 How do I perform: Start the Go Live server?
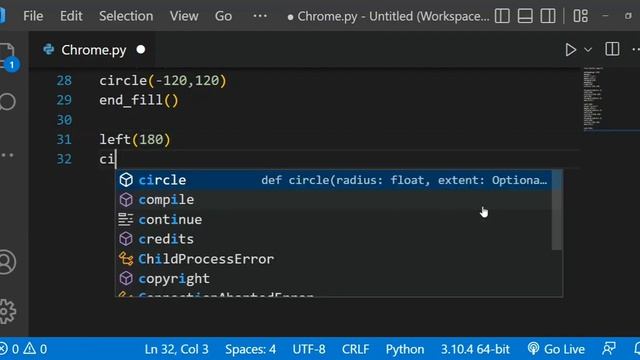click(x=556, y=349)
